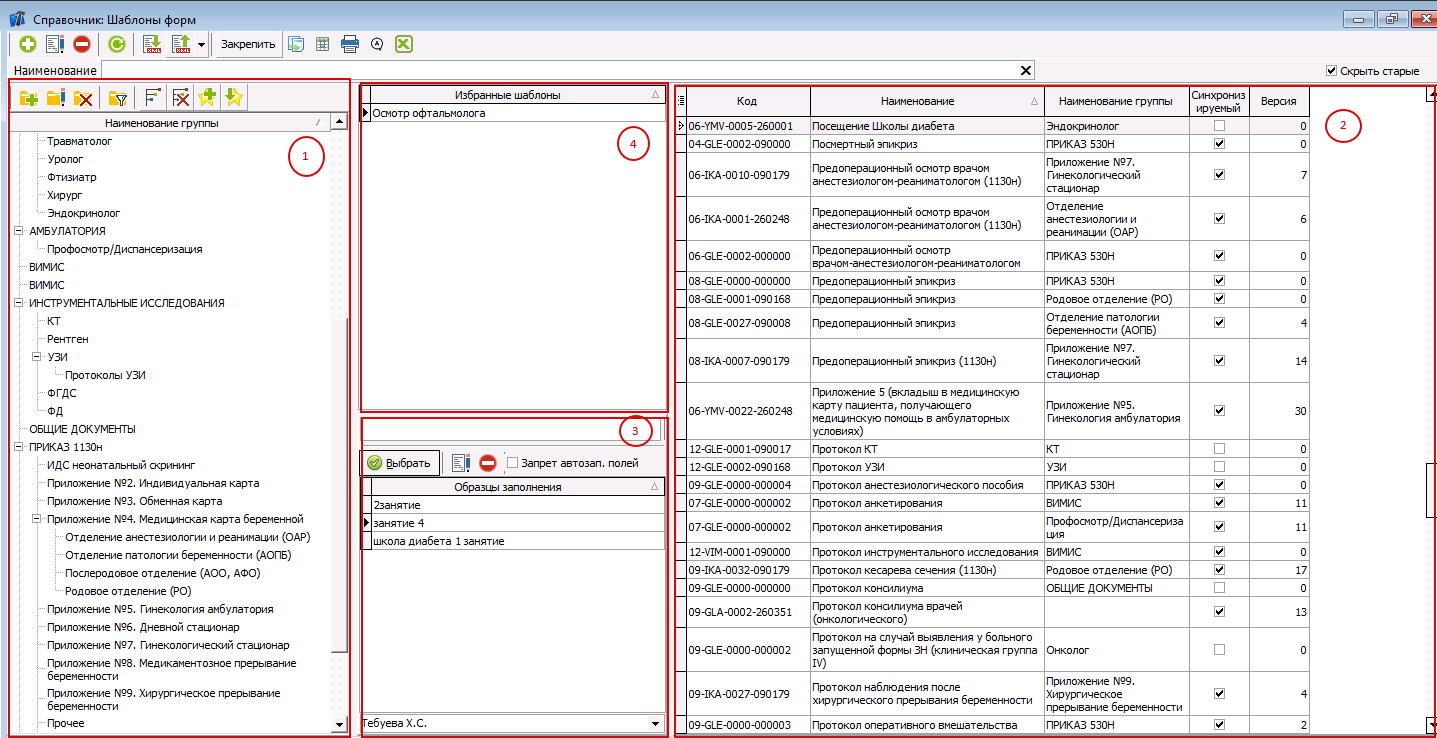Click the group tree structure icon
The image size is (1437, 738).
point(153,98)
